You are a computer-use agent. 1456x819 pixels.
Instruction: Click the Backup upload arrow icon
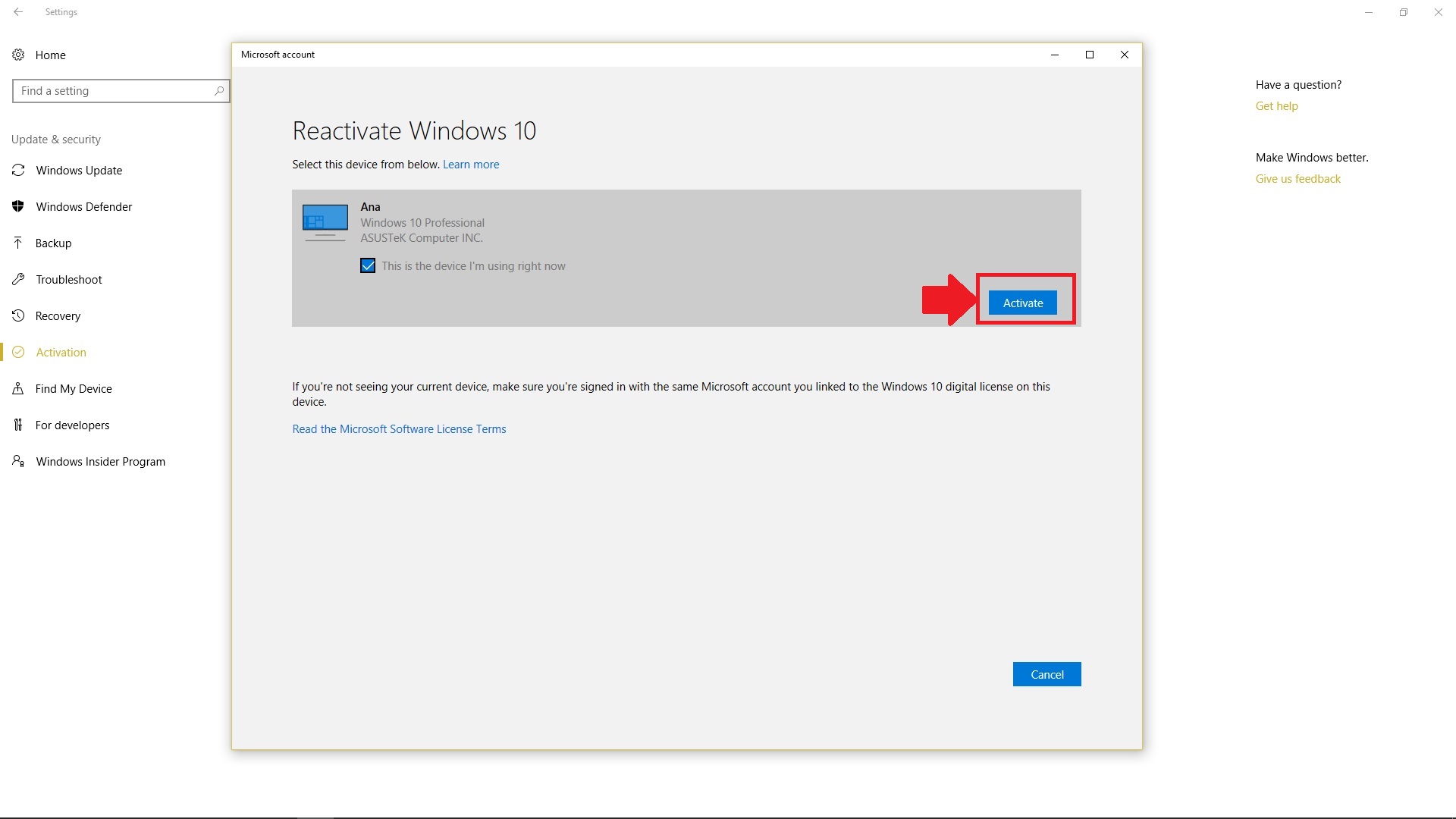[18, 243]
